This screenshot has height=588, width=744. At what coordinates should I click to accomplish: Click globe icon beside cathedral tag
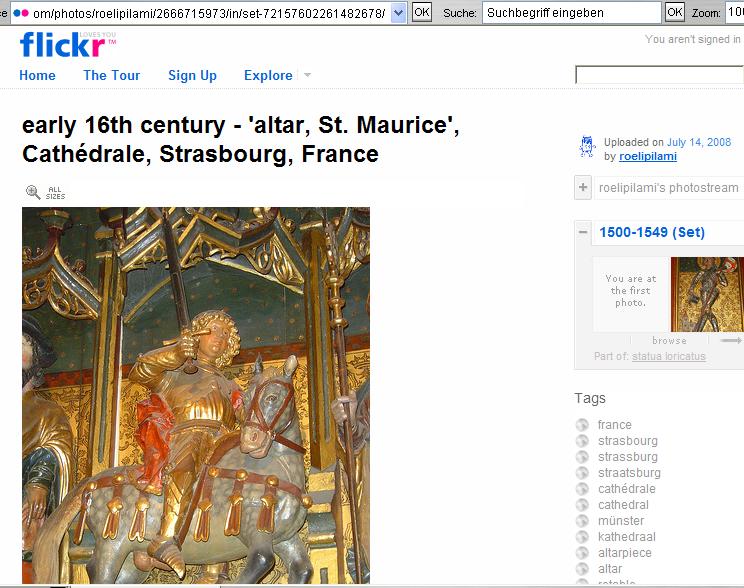coord(582,505)
